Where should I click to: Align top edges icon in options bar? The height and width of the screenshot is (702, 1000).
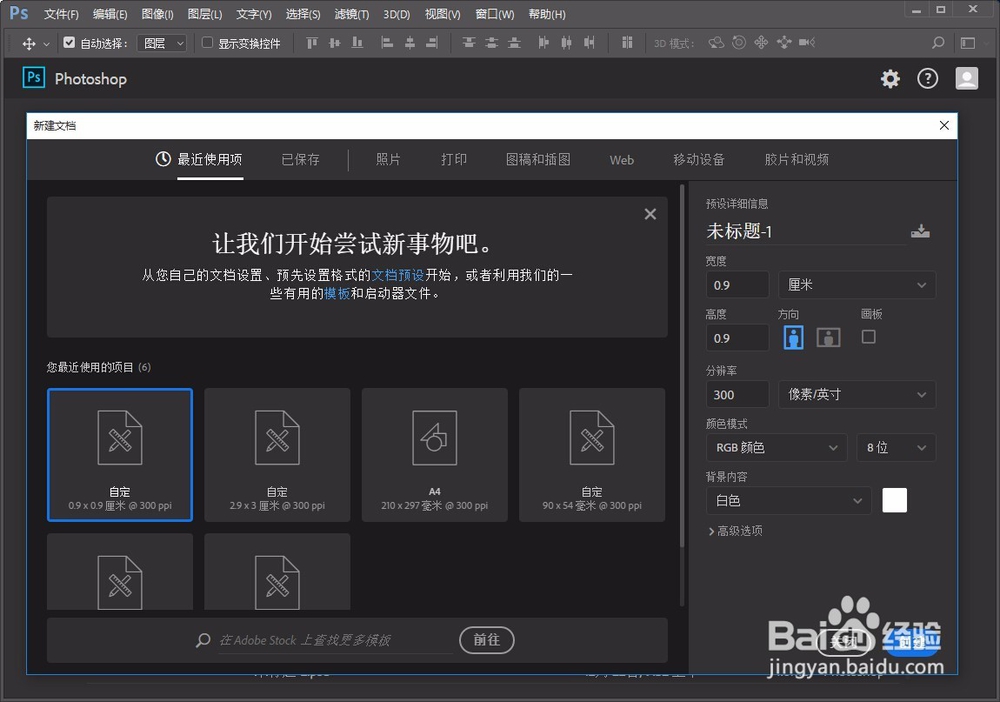coord(312,43)
